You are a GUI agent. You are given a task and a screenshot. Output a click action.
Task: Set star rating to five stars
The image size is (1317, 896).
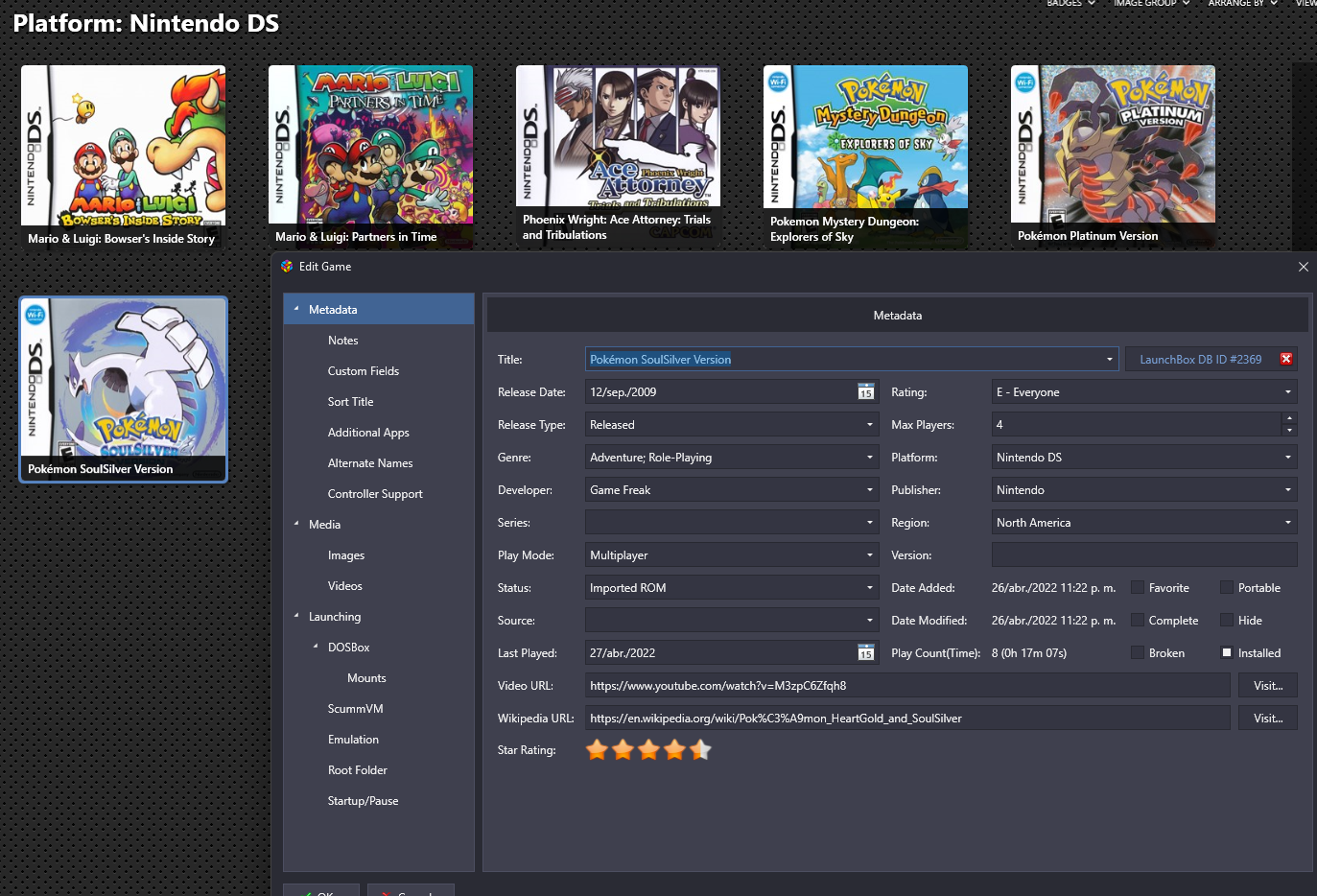(700, 750)
